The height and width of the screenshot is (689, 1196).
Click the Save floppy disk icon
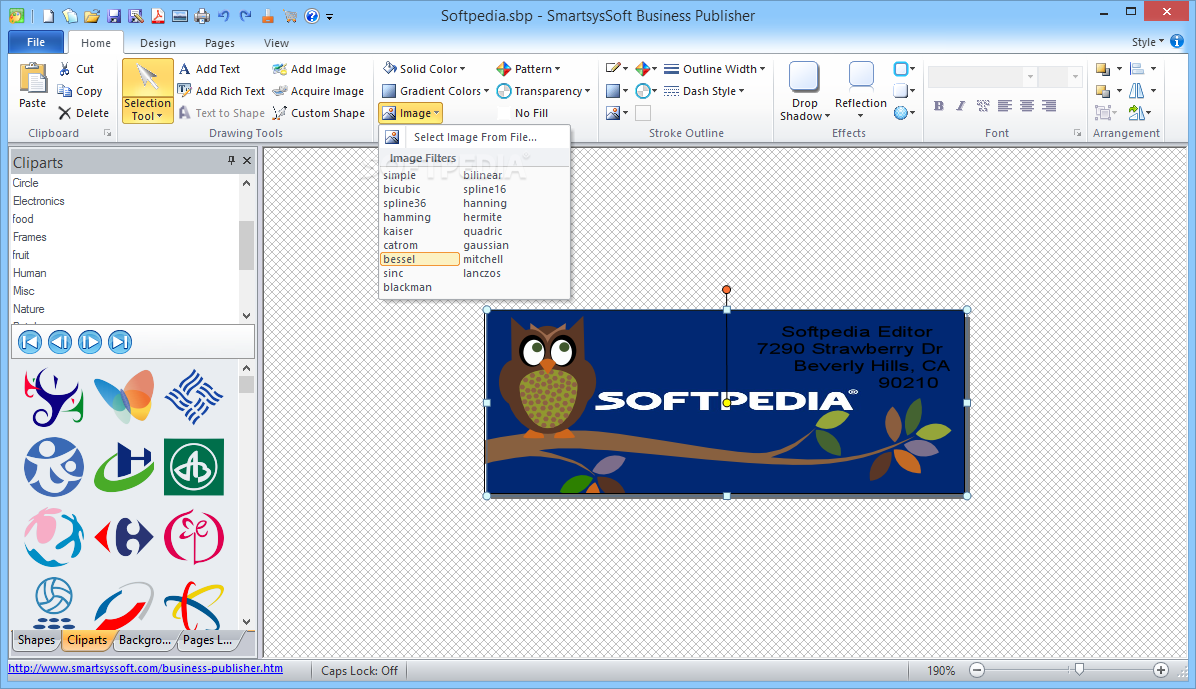pos(114,16)
